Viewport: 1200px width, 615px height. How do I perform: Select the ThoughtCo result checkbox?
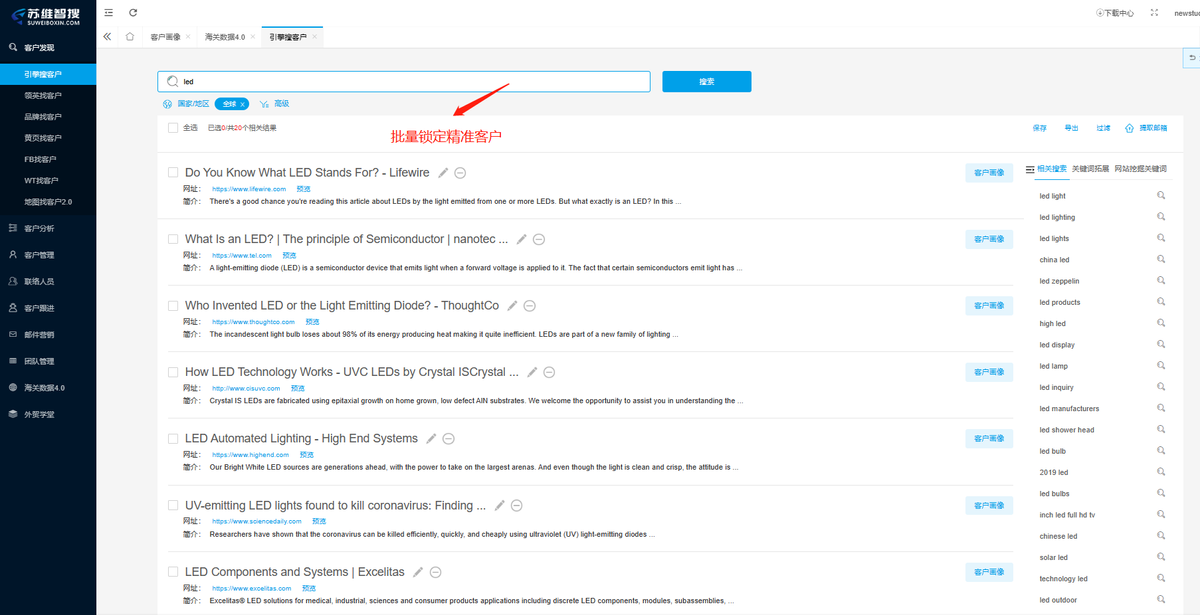[x=173, y=306]
